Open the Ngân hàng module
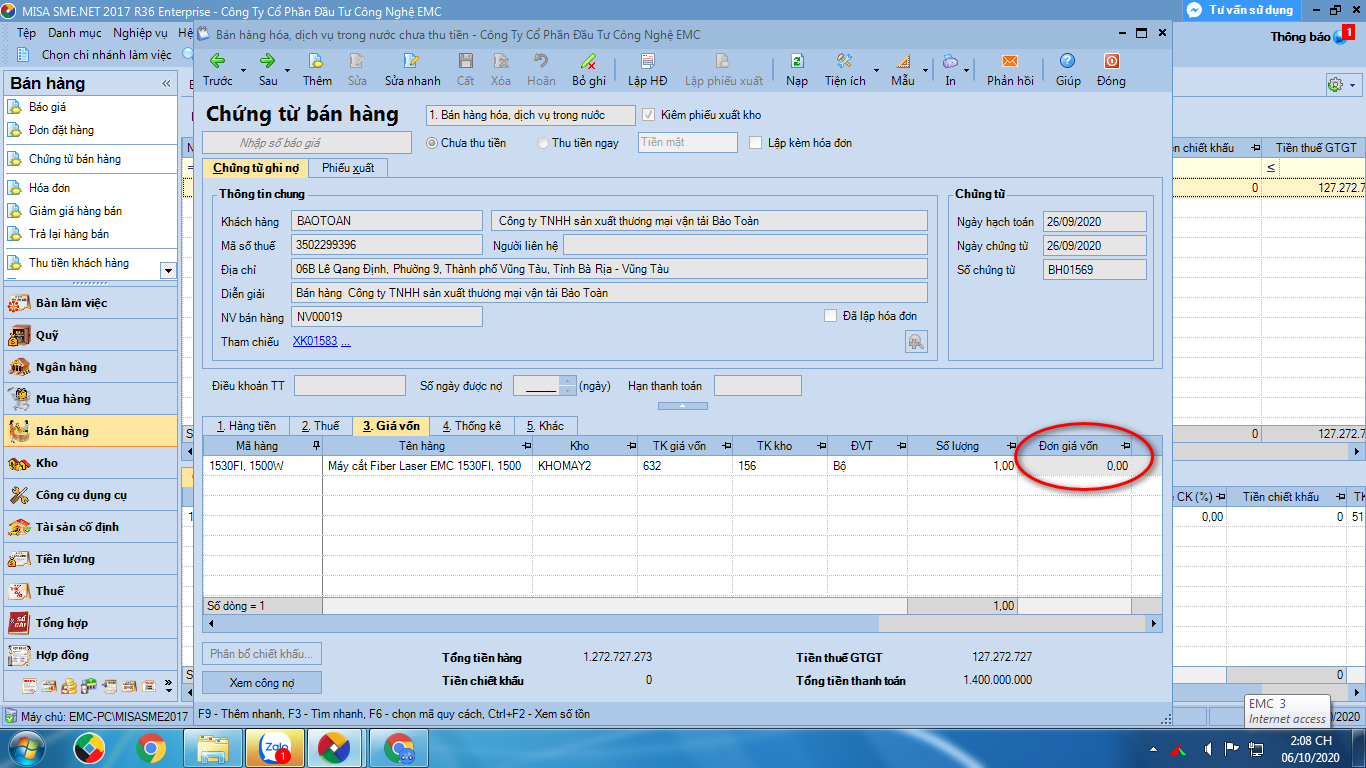Image resolution: width=1366 pixels, height=768 pixels. click(x=90, y=367)
